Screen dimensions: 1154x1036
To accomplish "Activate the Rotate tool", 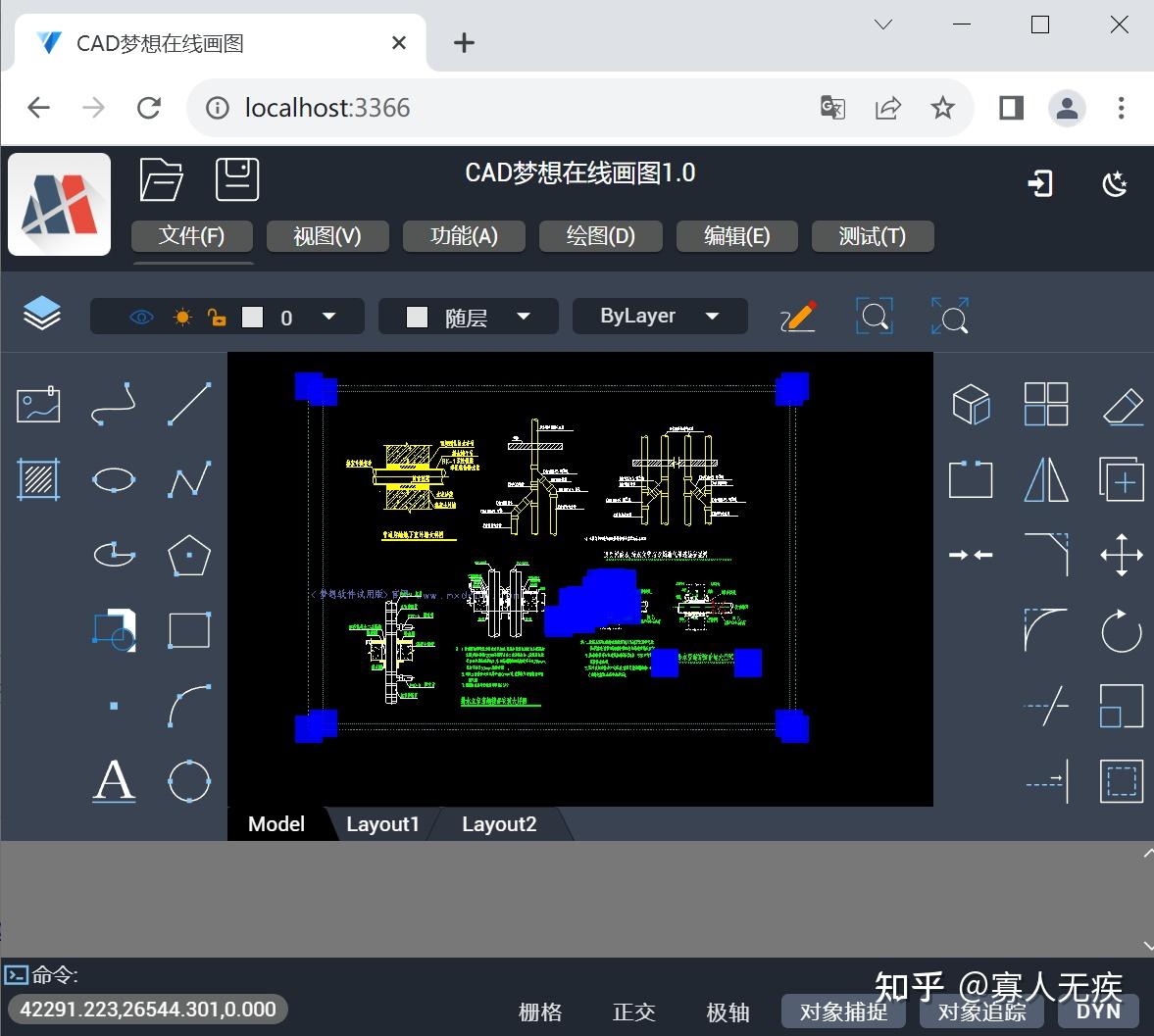I will pyautogui.click(x=1121, y=631).
